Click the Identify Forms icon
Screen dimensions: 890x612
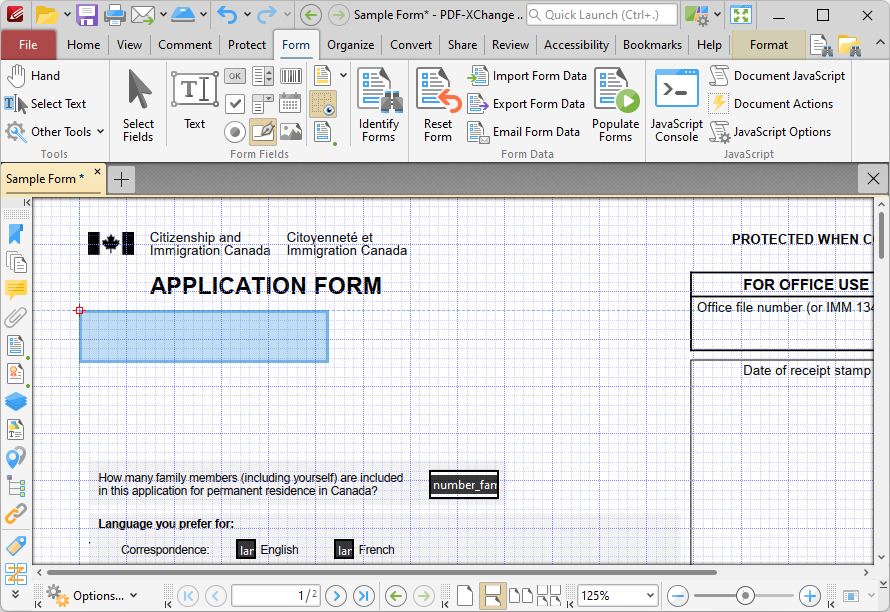[x=379, y=104]
